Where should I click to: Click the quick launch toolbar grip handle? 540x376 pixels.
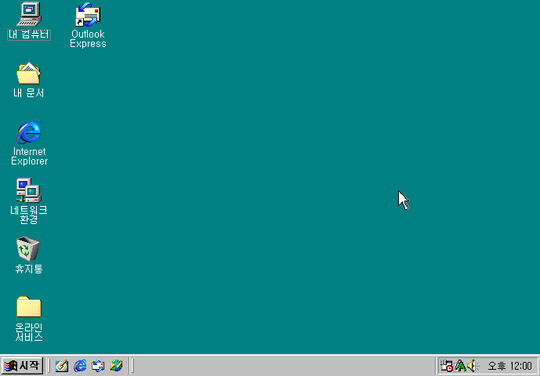[49, 366]
